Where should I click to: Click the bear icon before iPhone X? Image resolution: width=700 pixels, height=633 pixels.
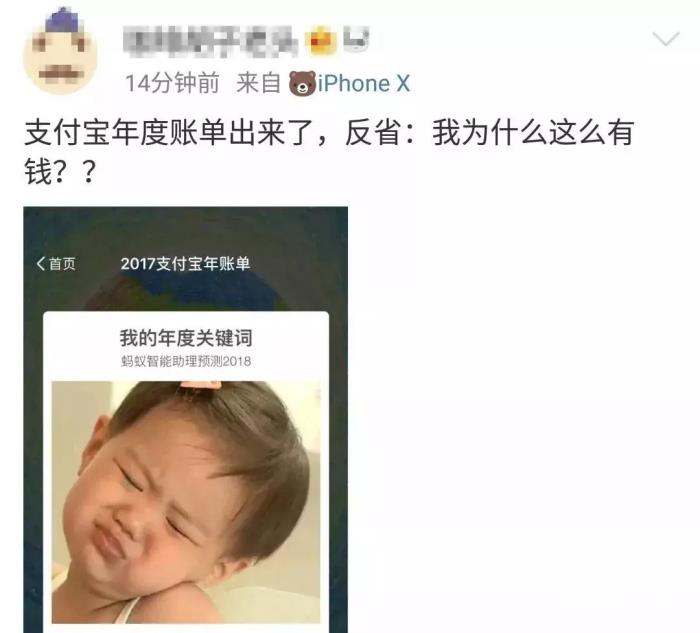[302, 83]
